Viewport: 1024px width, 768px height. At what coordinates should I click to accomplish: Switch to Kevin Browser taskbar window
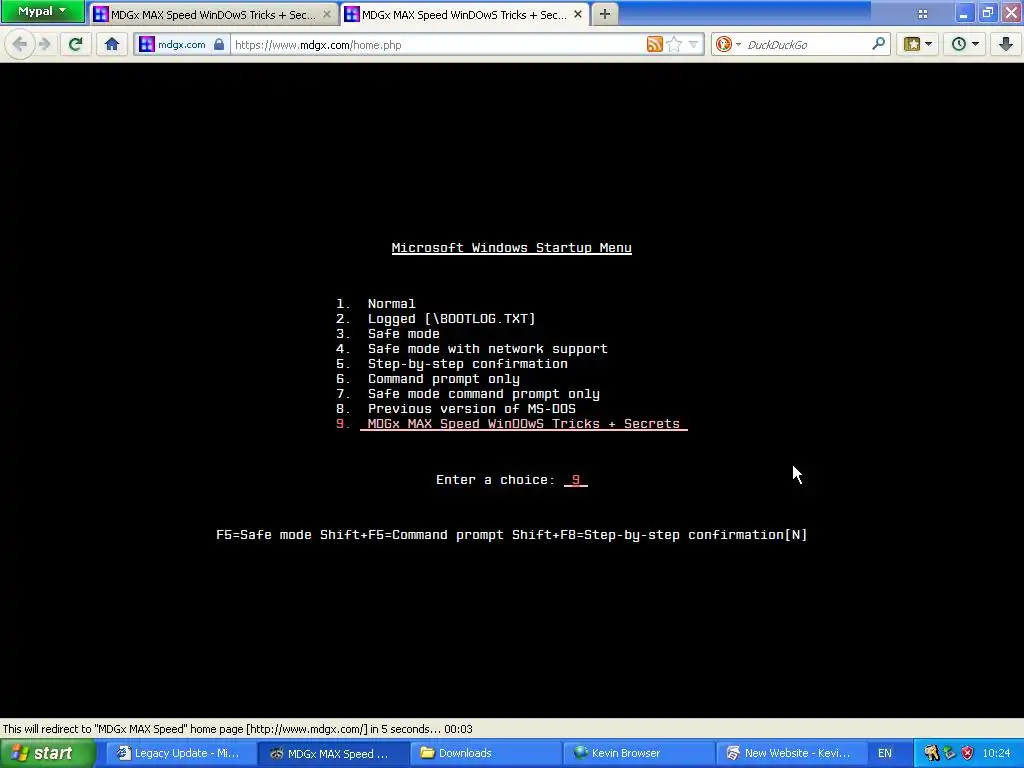click(x=639, y=753)
